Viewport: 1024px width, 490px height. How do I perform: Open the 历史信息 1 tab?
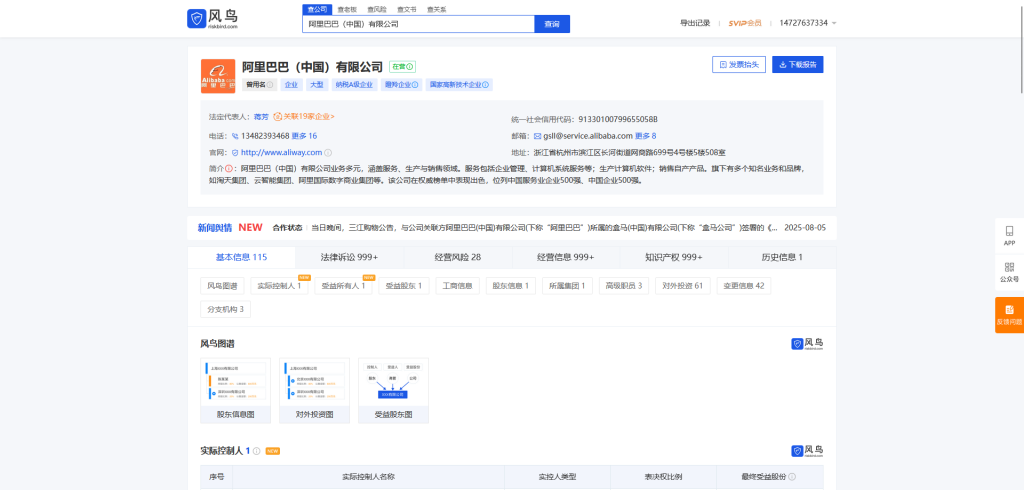click(782, 257)
